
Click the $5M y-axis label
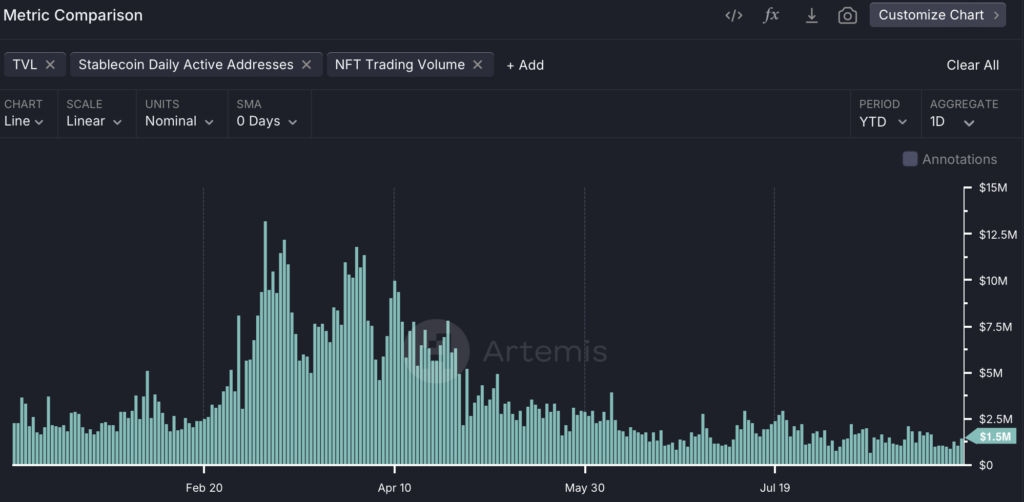pos(991,373)
